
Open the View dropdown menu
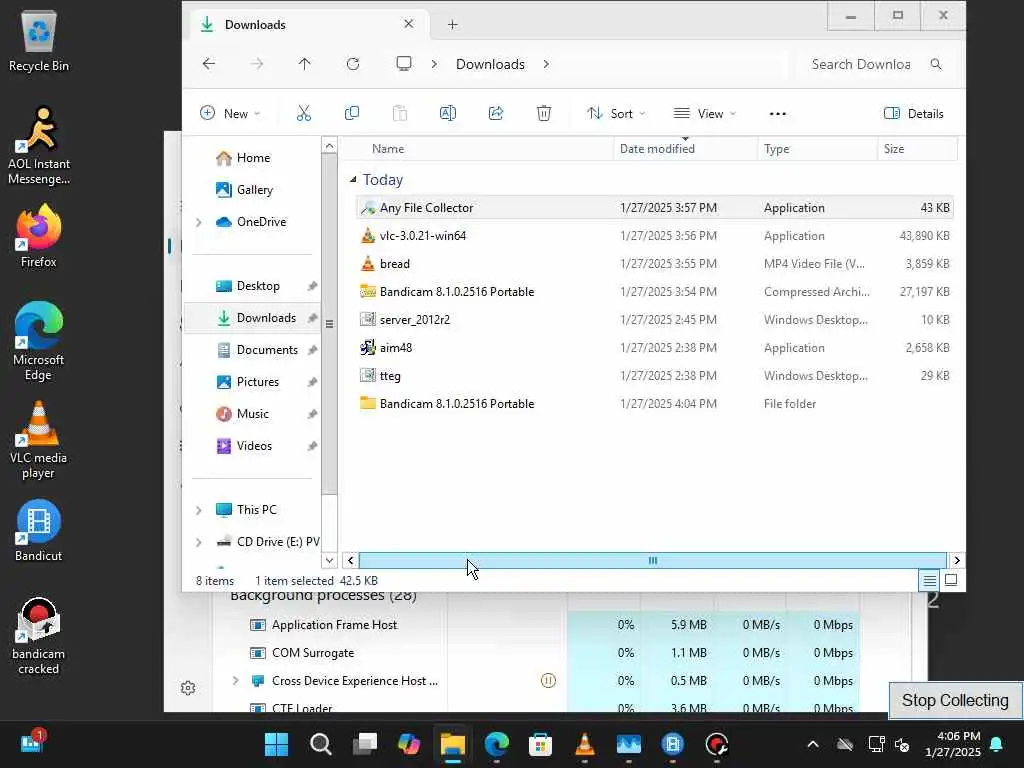(705, 114)
